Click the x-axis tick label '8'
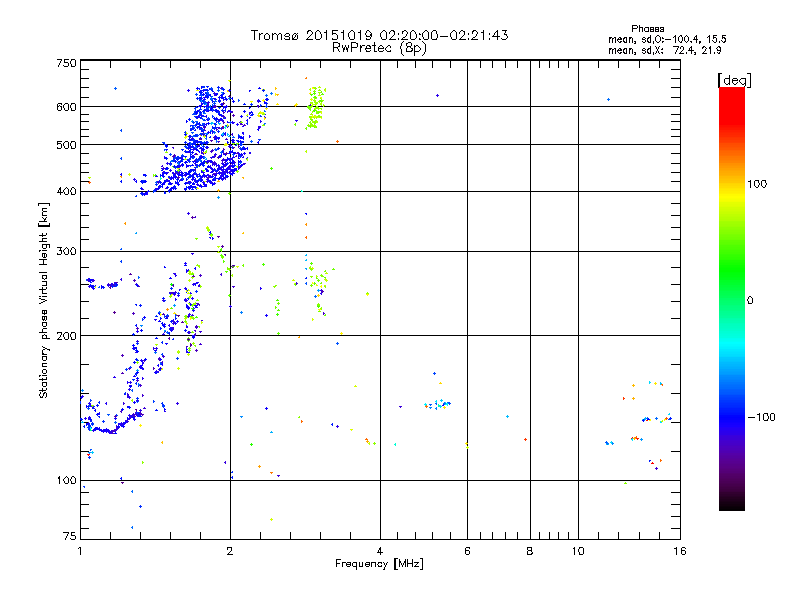800x600 pixels. tap(530, 551)
